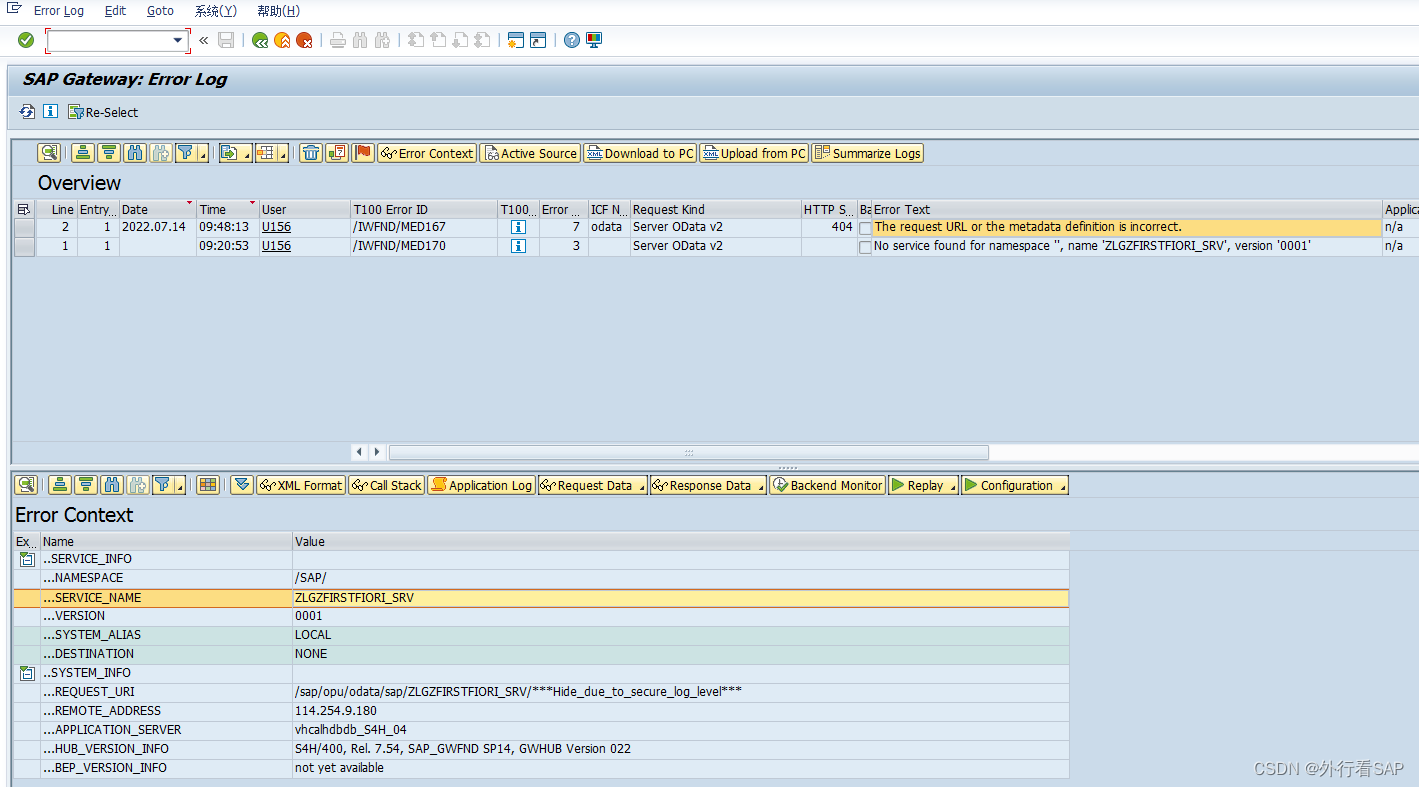
Task: Click the Details magnifier icon in Error Context toolbar
Action: pos(26,485)
